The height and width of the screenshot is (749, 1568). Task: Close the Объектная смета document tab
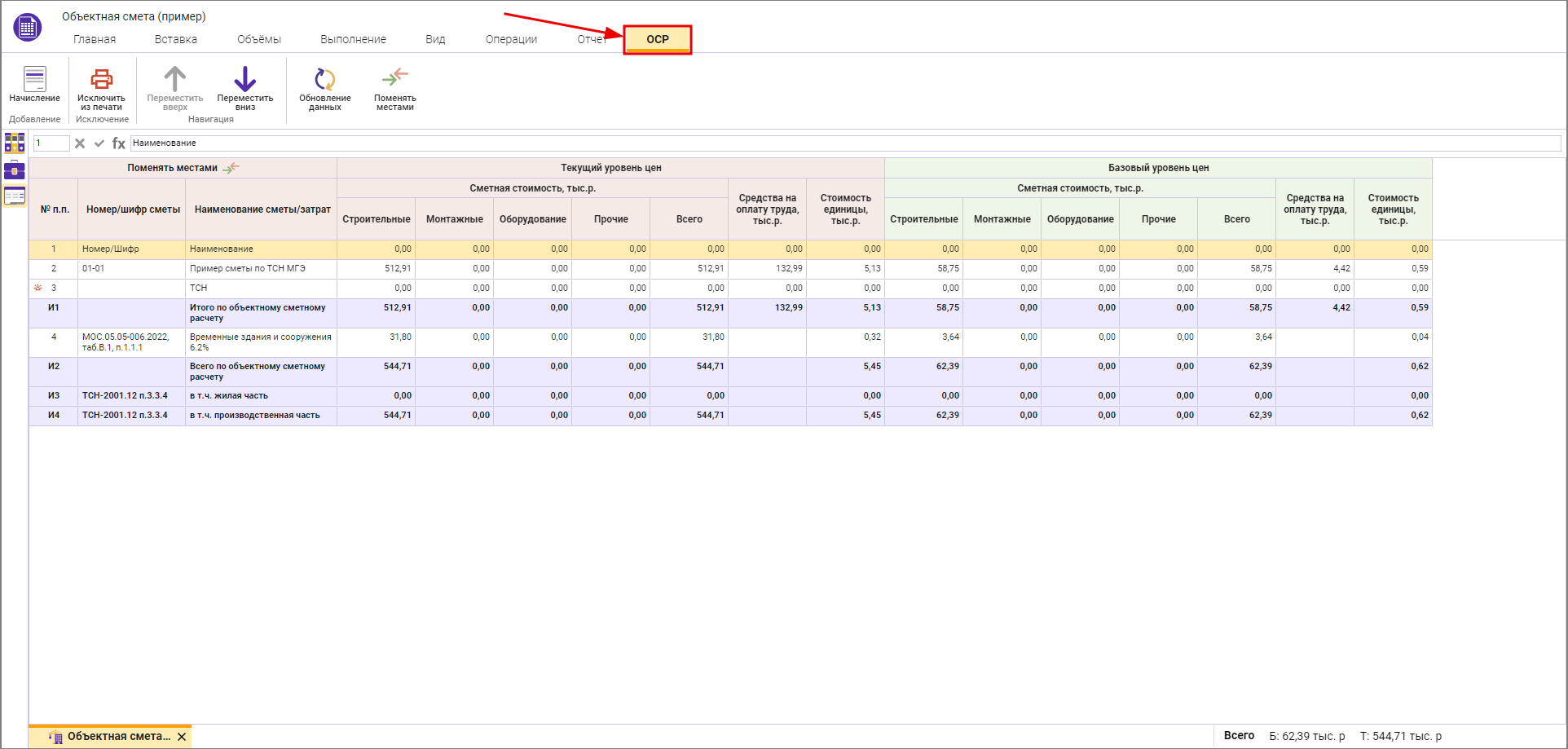[182, 737]
